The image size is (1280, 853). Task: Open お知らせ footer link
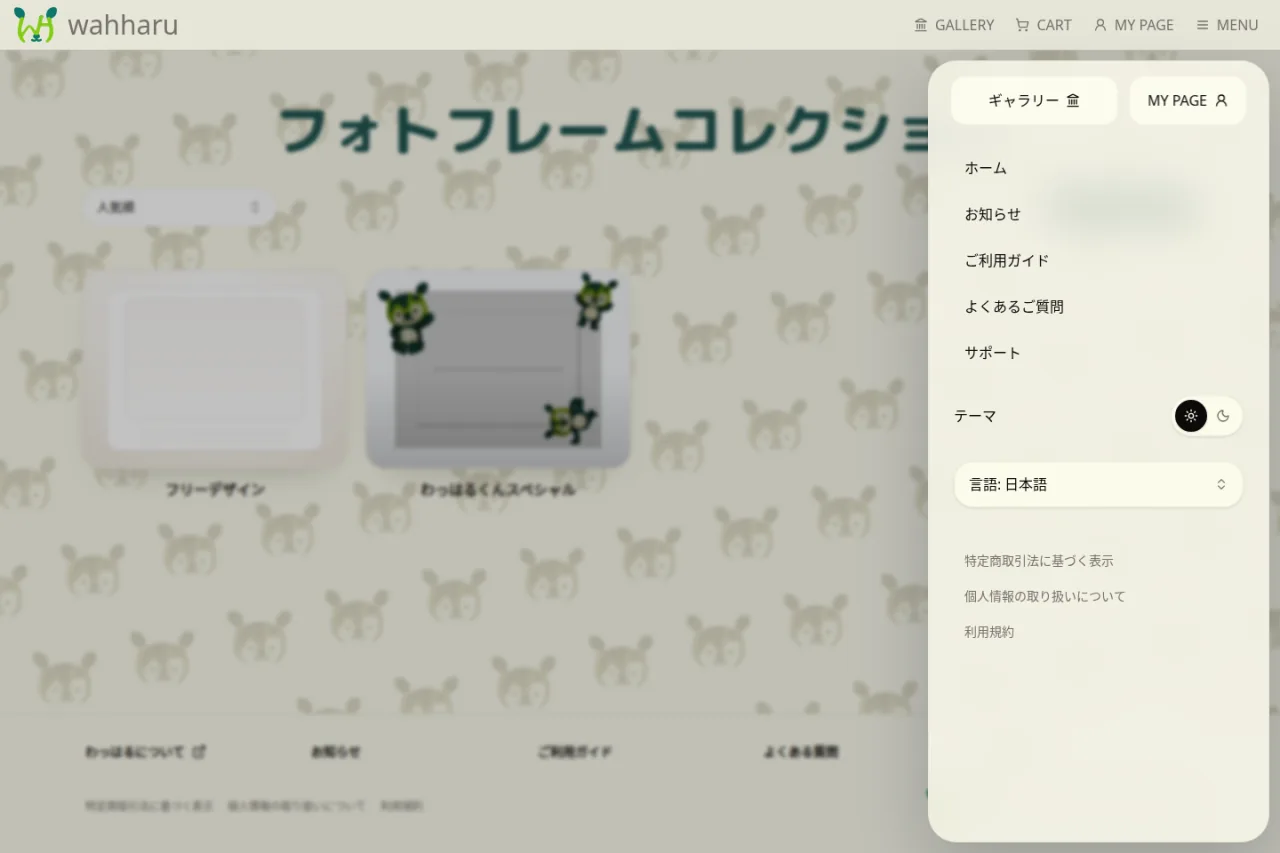point(336,752)
